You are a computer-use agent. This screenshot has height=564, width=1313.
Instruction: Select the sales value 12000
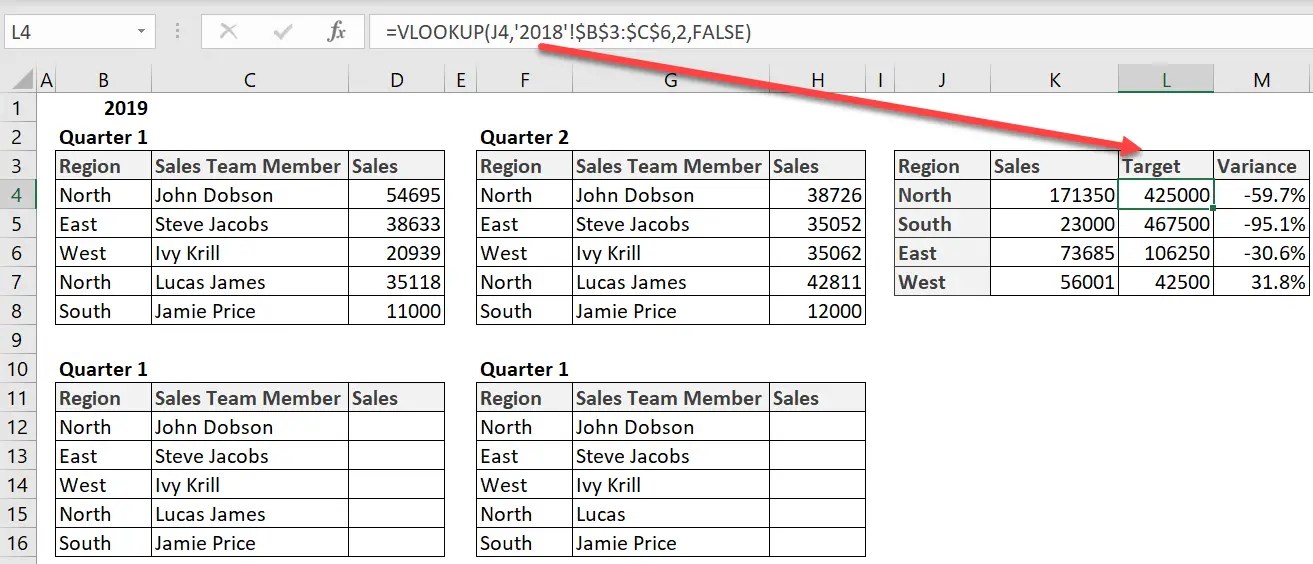(818, 311)
